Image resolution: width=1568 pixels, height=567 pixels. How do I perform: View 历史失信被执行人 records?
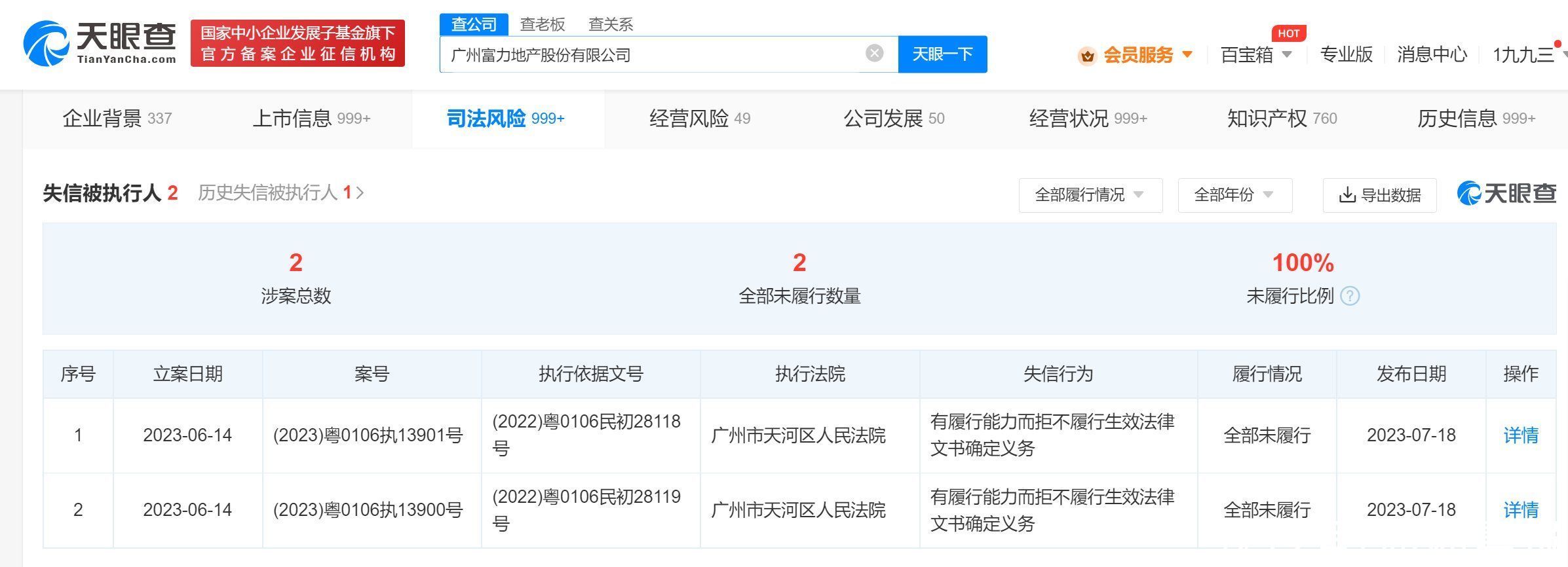click(x=280, y=192)
